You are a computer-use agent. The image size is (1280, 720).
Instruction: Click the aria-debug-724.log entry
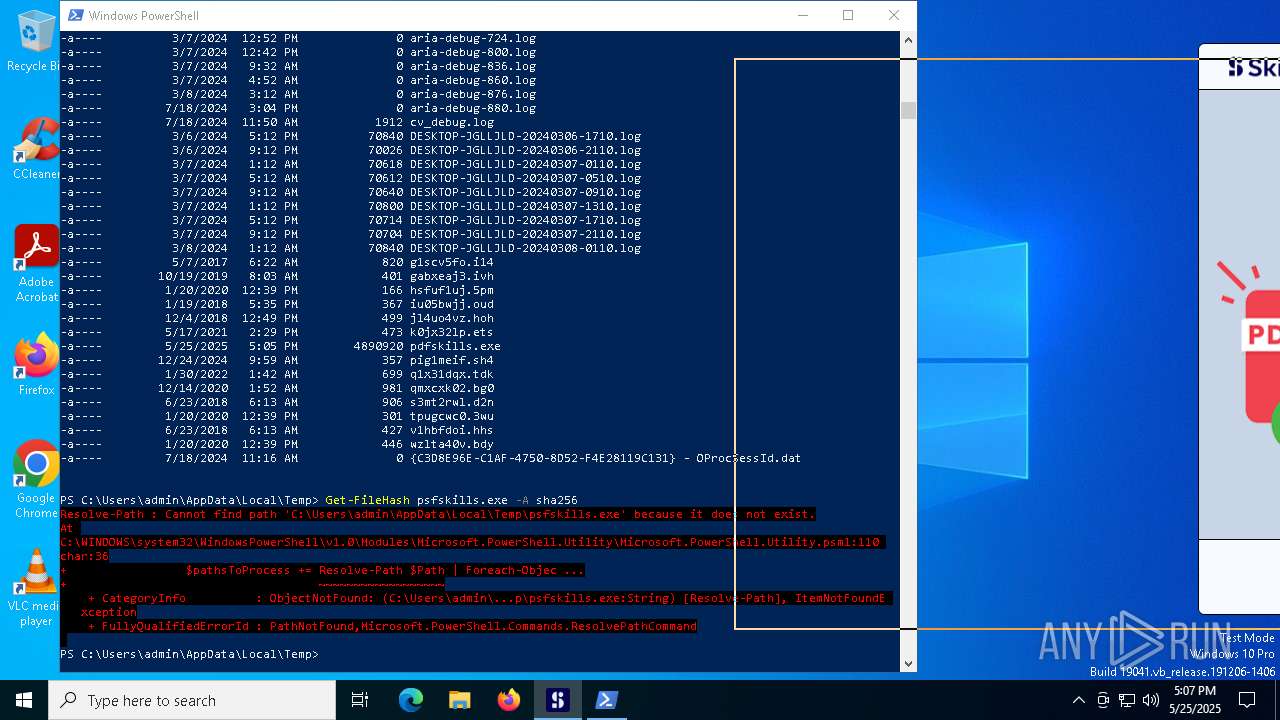[473, 38]
